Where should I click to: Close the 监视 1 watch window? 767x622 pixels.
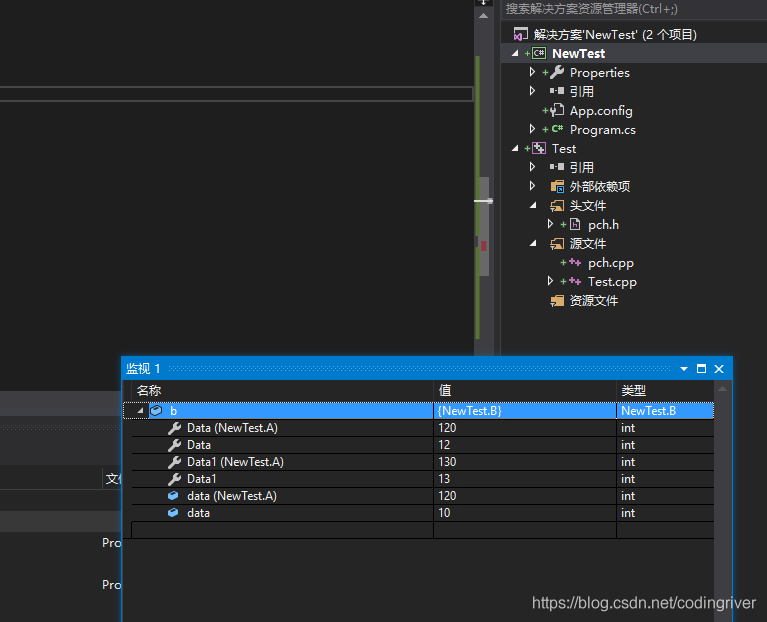tap(719, 369)
